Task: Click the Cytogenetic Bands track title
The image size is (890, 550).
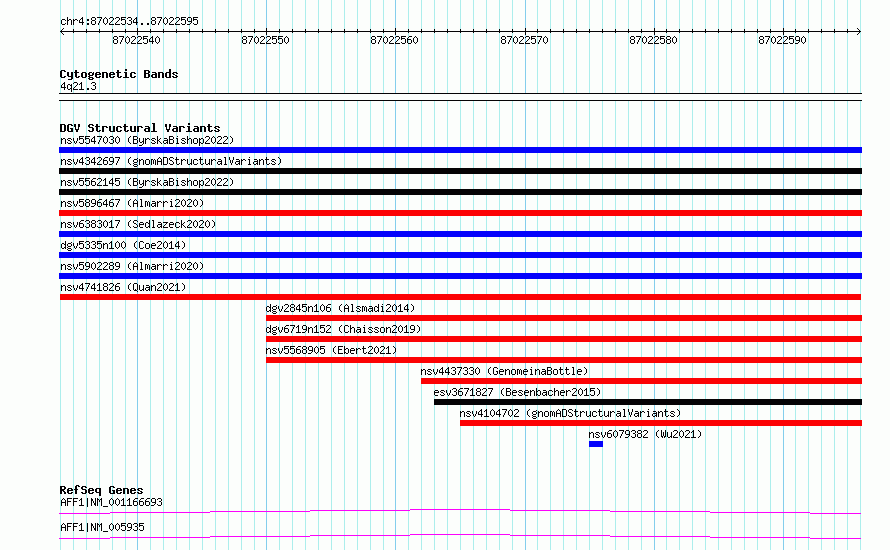Action: point(119,74)
